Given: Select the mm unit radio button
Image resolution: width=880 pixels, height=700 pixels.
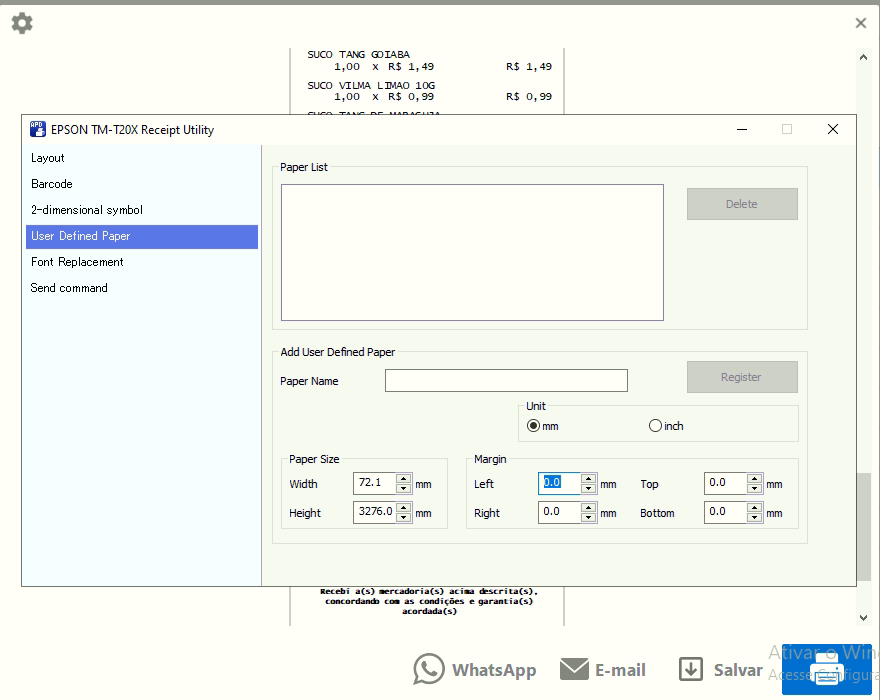Looking at the screenshot, I should (x=534, y=426).
